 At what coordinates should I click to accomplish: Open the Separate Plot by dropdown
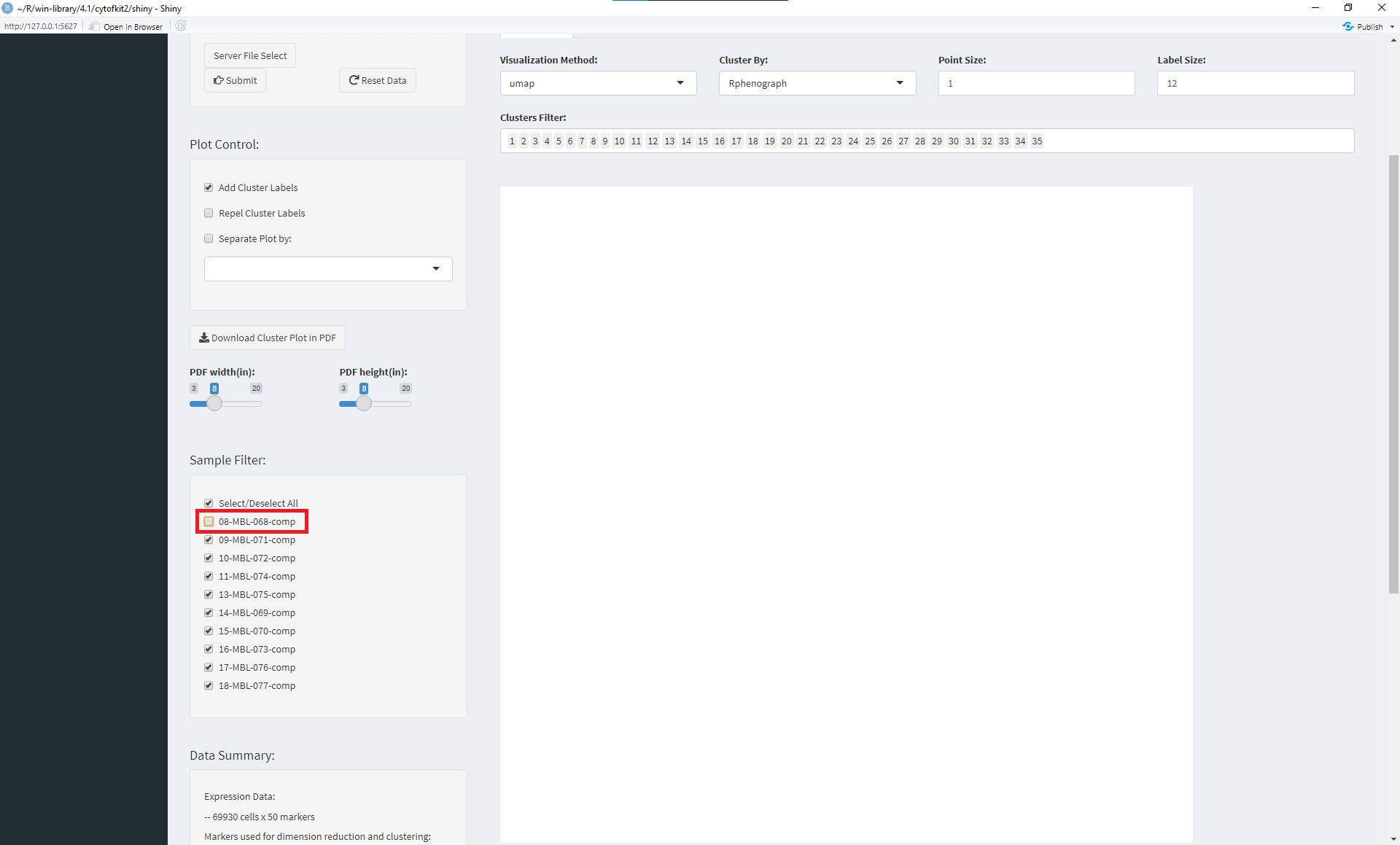pyautogui.click(x=328, y=269)
